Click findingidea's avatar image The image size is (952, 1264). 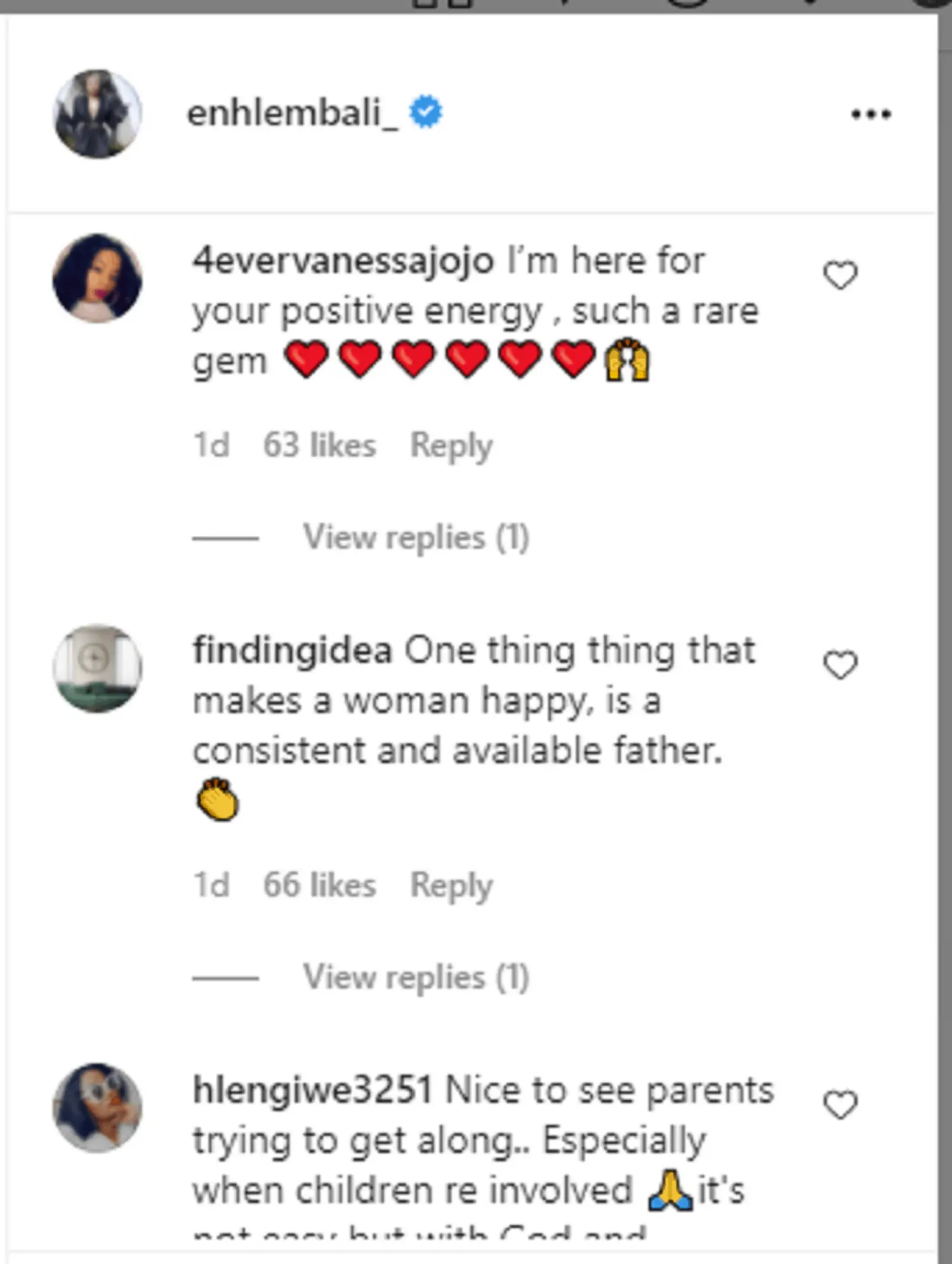click(x=98, y=668)
